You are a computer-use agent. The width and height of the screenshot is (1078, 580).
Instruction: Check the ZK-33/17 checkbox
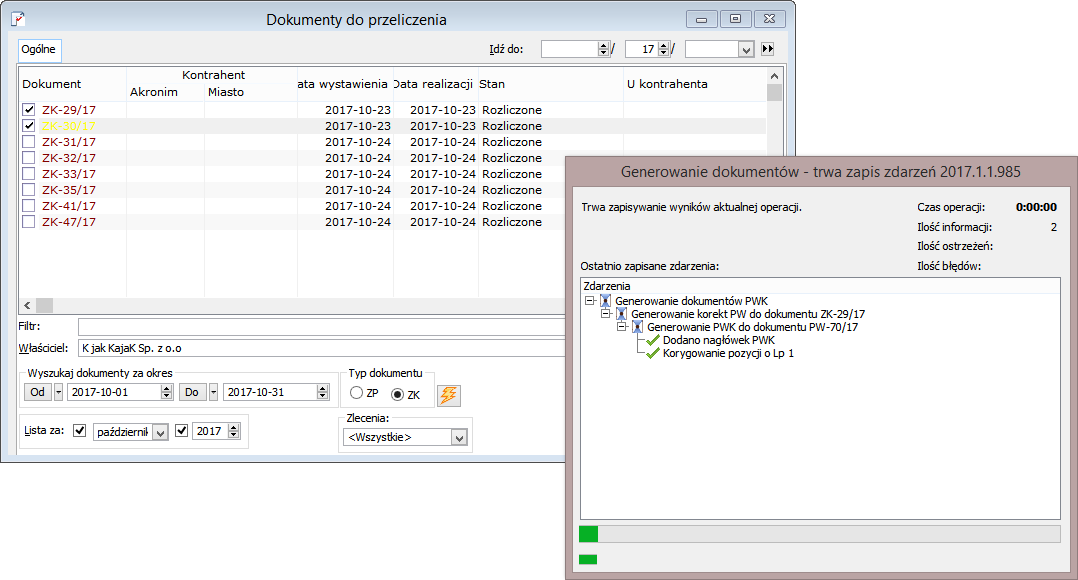coord(28,174)
